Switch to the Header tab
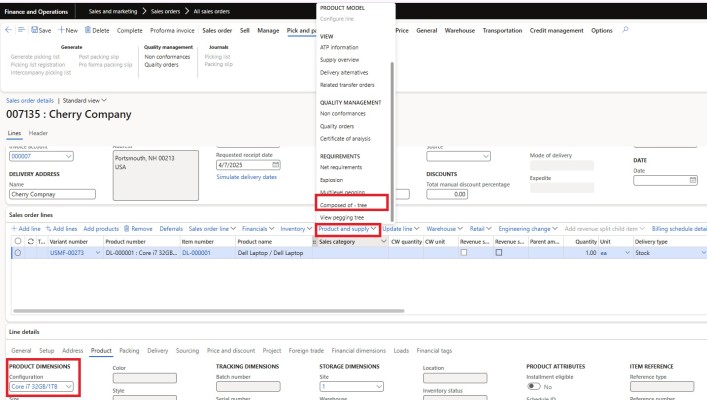This screenshot has width=707, height=400. [38, 133]
